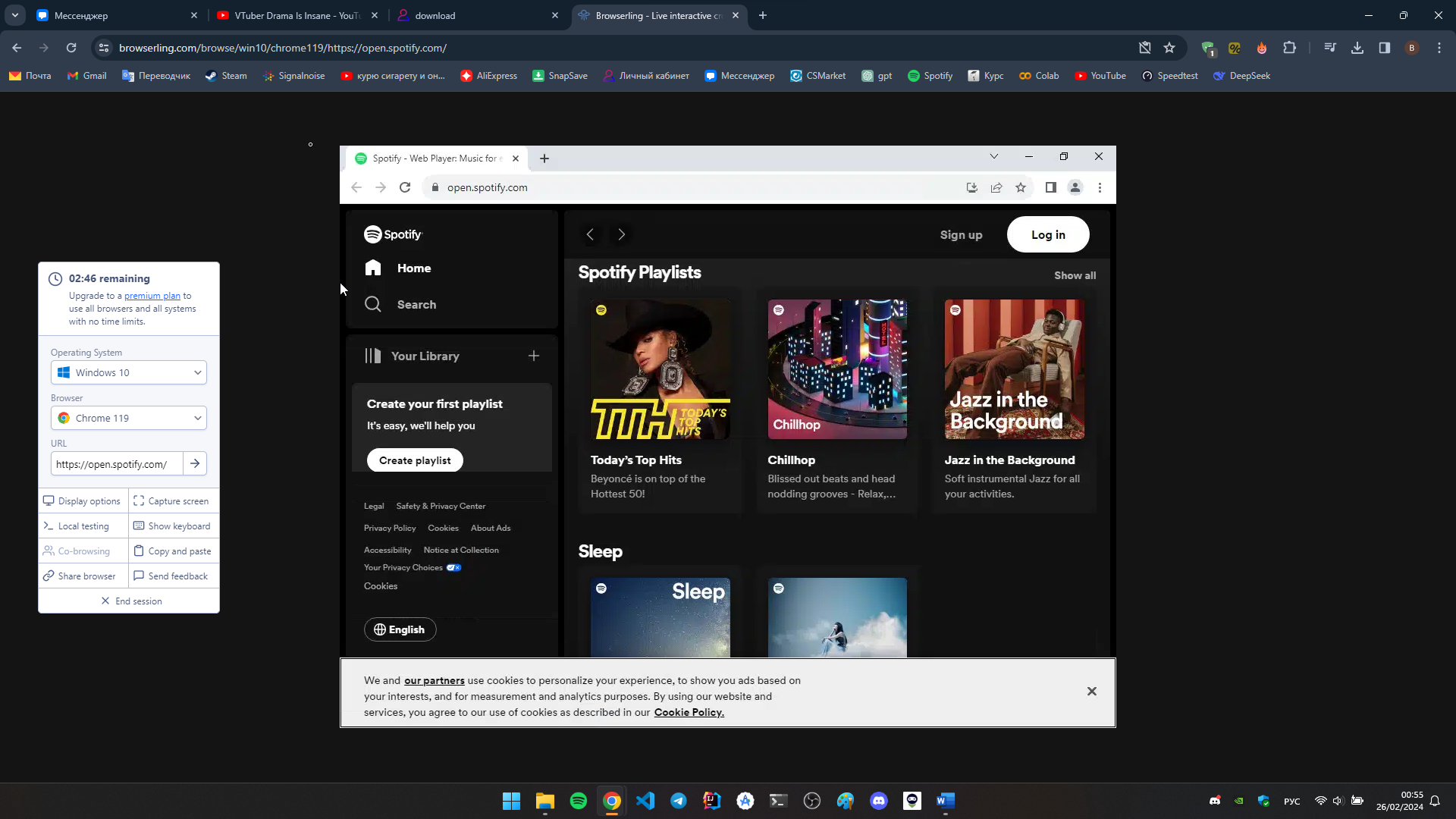Open the Operating System Windows 10 dropdown
This screenshot has height=819, width=1456.
coord(129,372)
